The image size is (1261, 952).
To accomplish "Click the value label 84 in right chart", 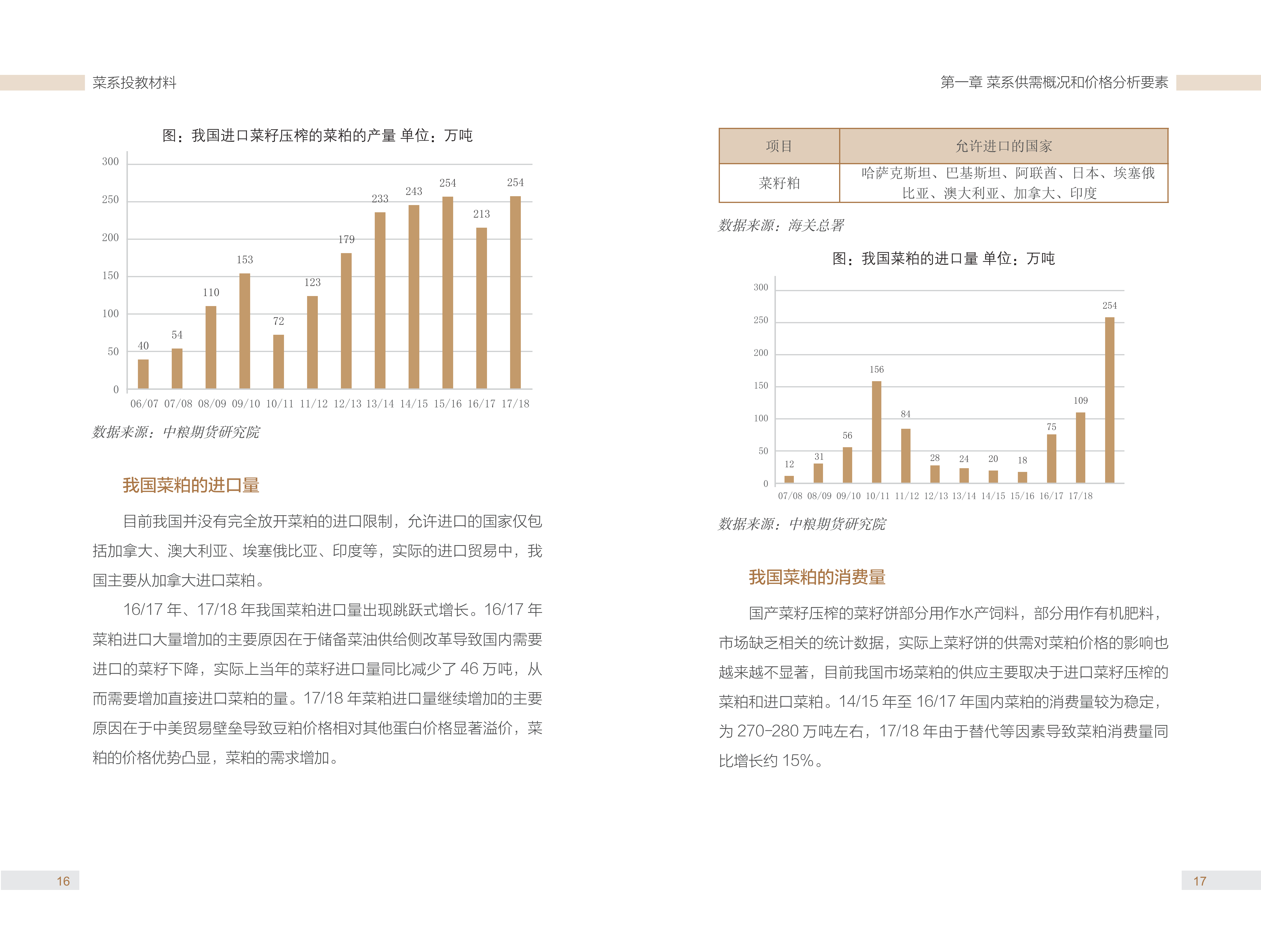I will click(x=906, y=415).
